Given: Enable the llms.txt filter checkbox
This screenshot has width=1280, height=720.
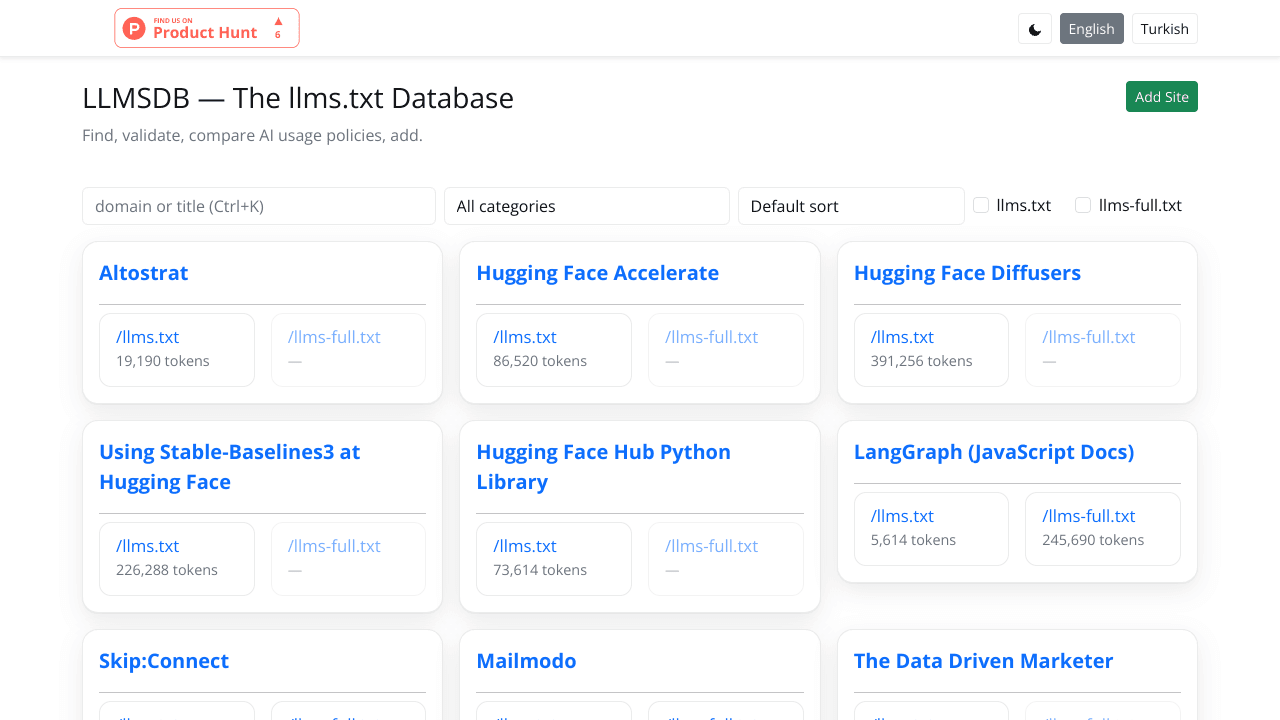Looking at the screenshot, I should click(981, 205).
